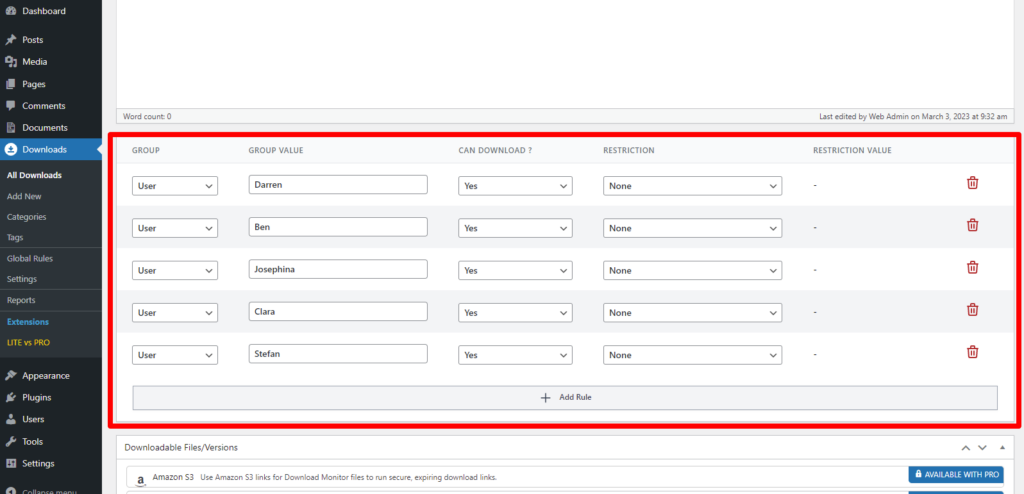Screen dimensions: 1024x494
Task: Open Can Download dropdown for Clara
Action: [515, 313]
